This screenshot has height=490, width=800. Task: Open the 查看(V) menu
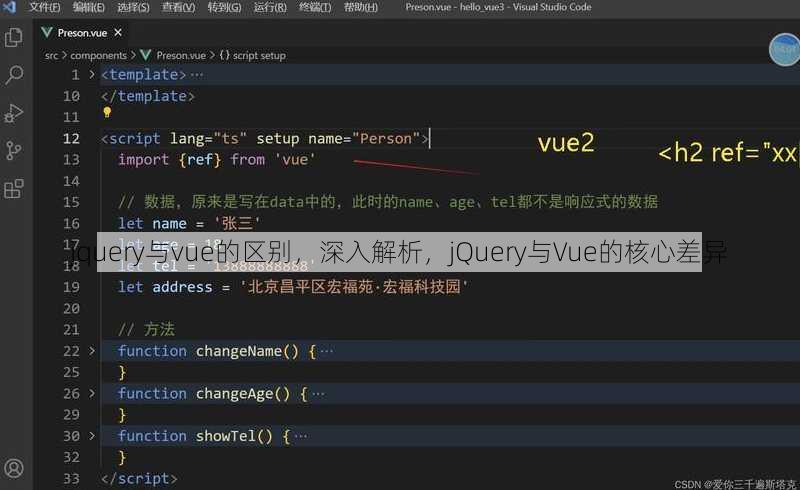pos(179,7)
